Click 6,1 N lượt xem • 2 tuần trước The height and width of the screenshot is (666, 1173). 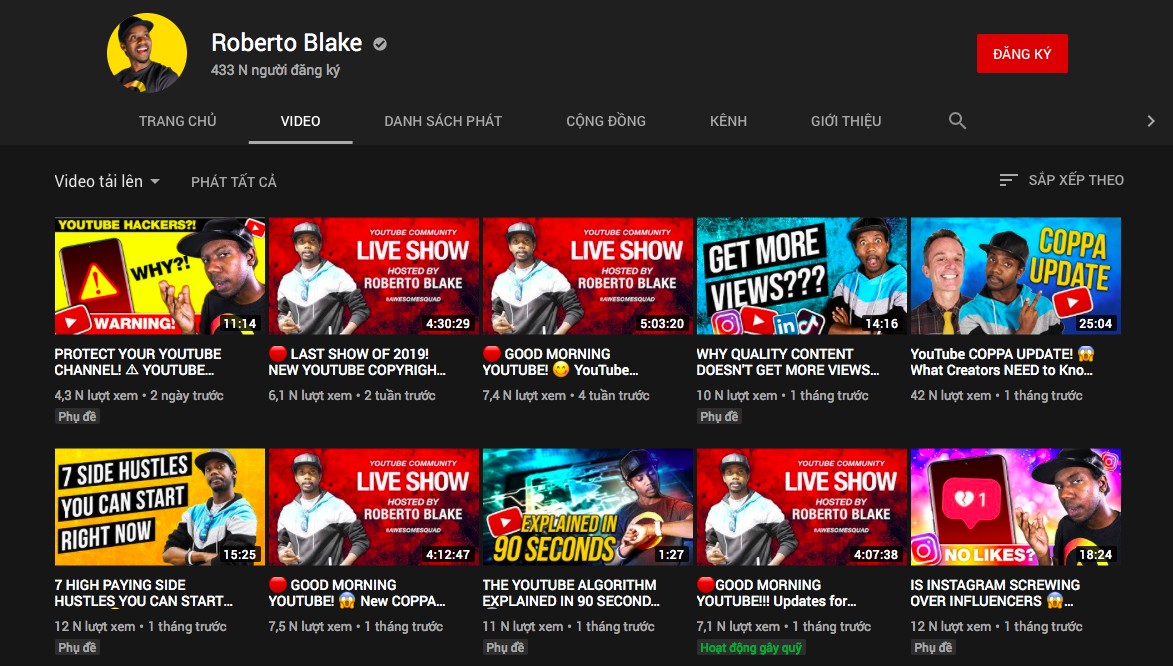point(352,396)
